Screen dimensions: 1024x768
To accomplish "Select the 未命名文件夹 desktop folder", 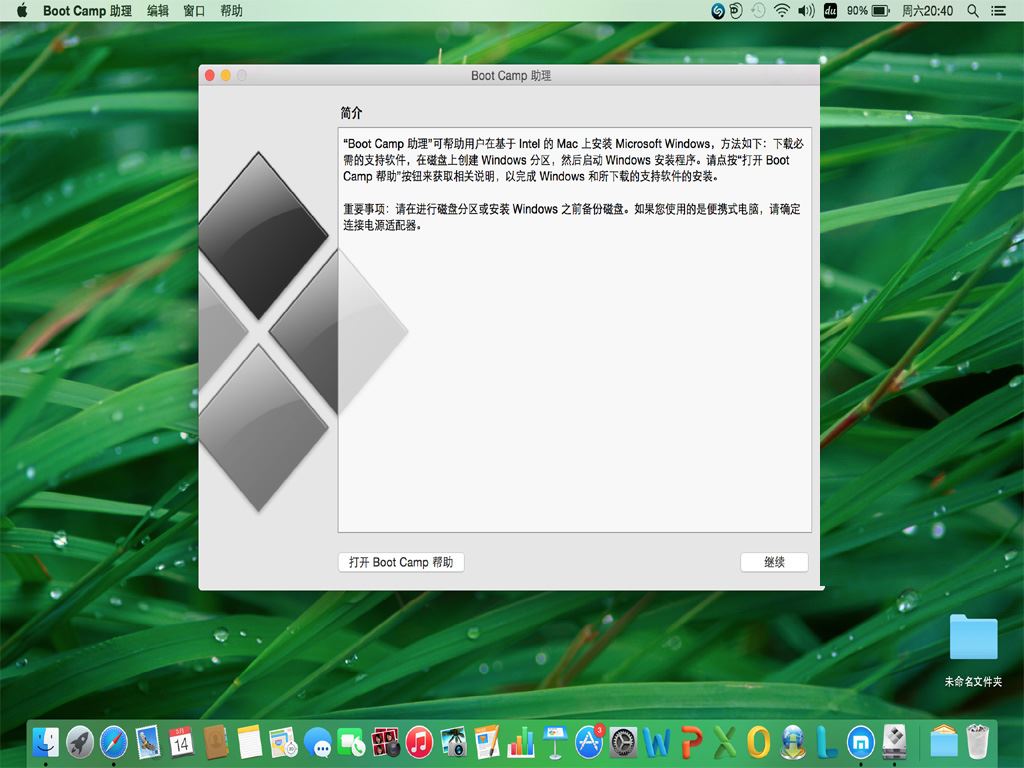I will (x=973, y=650).
